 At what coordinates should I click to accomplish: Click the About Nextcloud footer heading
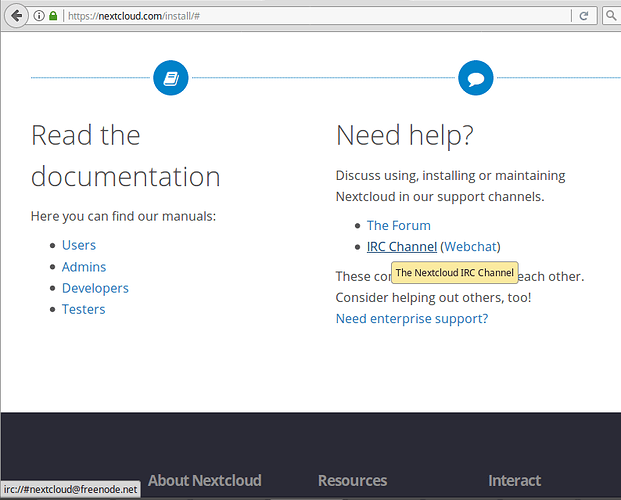[205, 480]
